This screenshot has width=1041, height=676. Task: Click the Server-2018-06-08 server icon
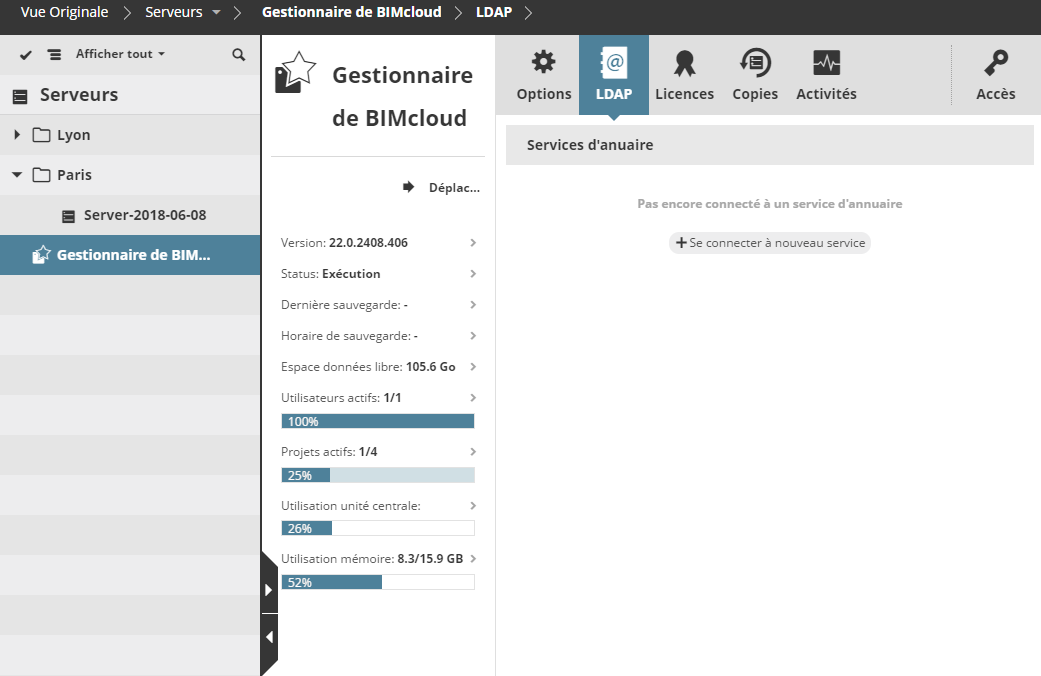pos(68,216)
